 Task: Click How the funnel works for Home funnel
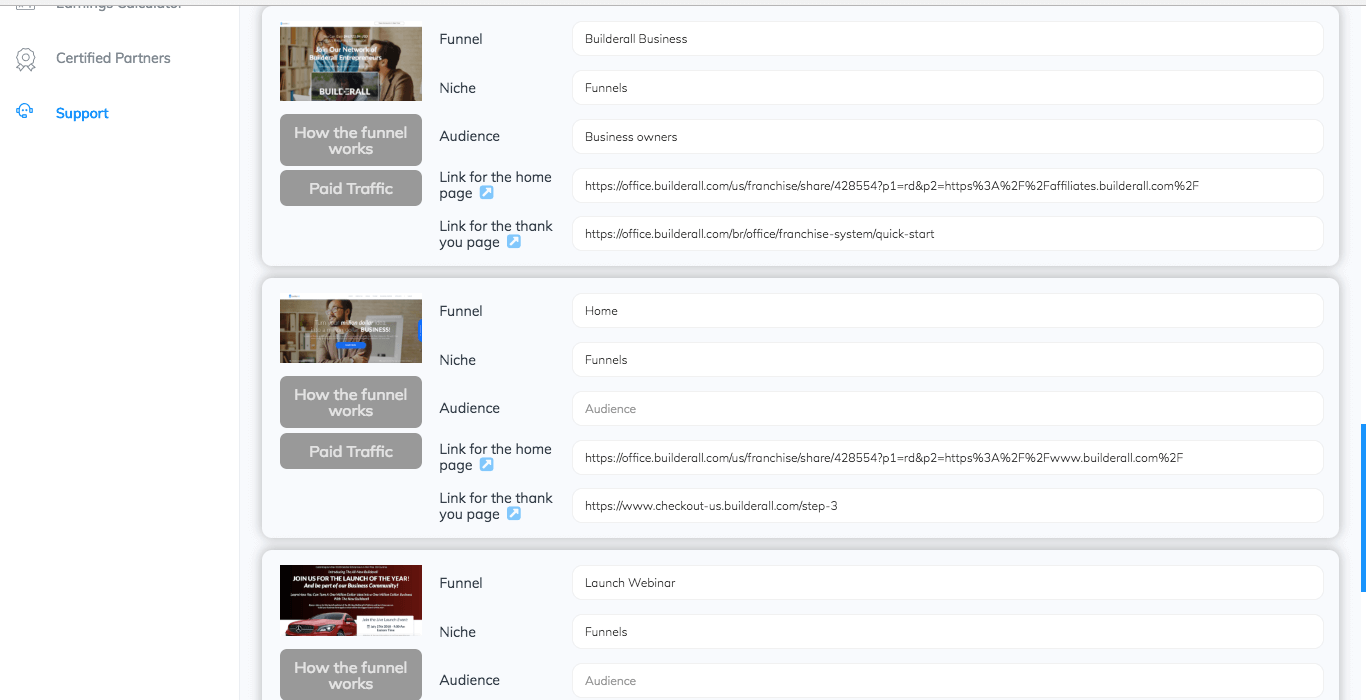tap(351, 402)
